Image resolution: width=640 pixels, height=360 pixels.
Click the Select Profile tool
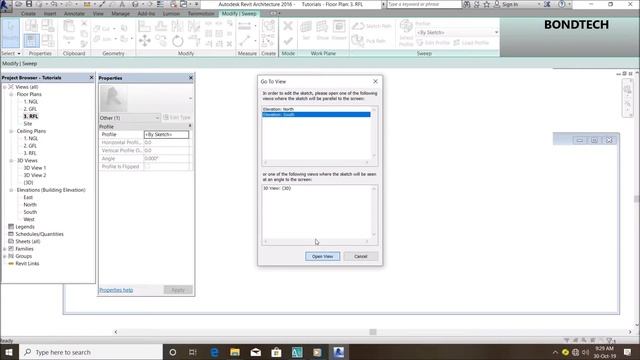tap(406, 33)
